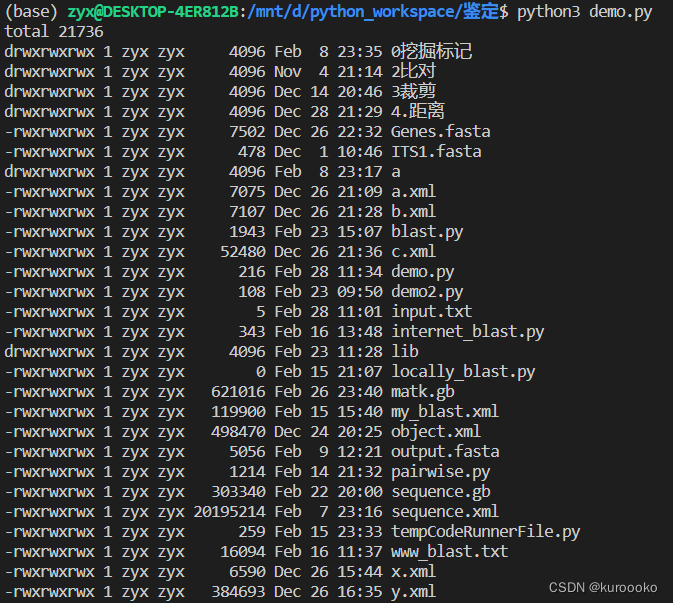This screenshot has width=673, height=603.
Task: Click demo.py in the file listing
Action: click(x=422, y=272)
